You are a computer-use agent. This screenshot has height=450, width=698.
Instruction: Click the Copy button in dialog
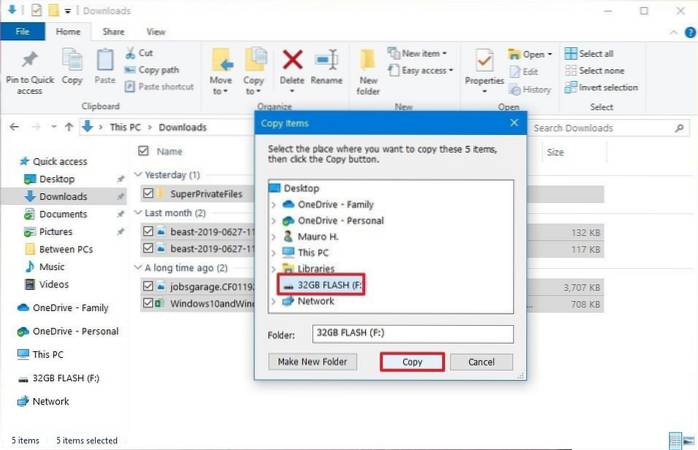(412, 362)
